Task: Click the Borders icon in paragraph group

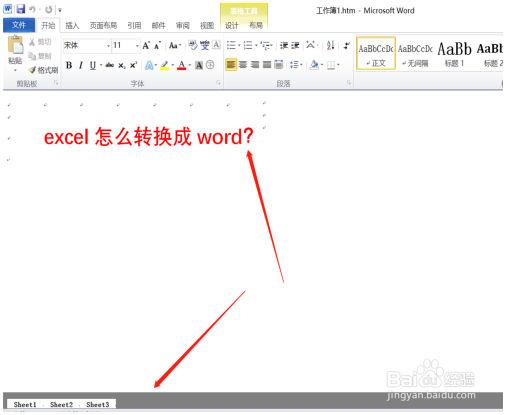Action: 331,65
